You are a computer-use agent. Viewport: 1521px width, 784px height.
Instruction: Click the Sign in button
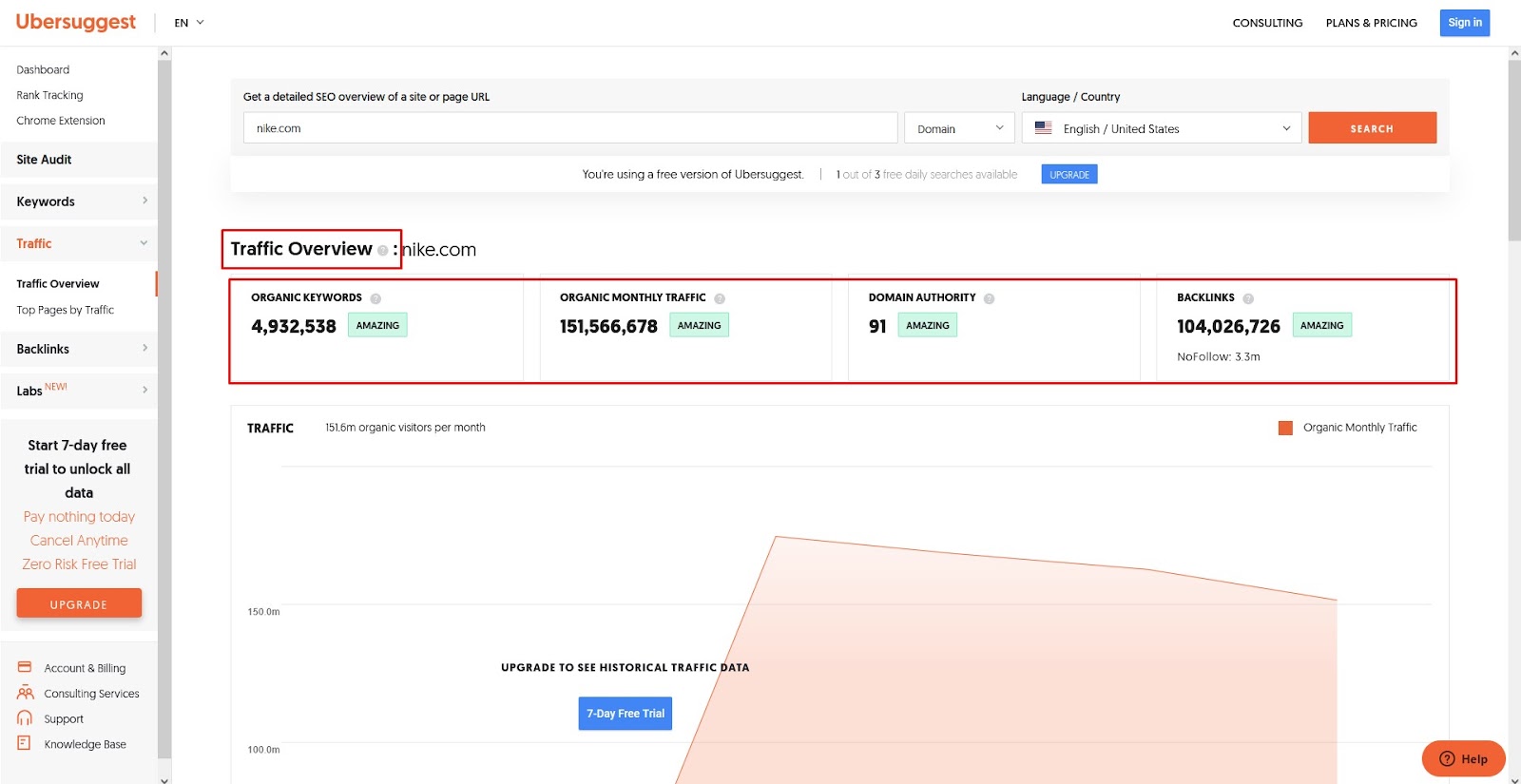click(1465, 23)
